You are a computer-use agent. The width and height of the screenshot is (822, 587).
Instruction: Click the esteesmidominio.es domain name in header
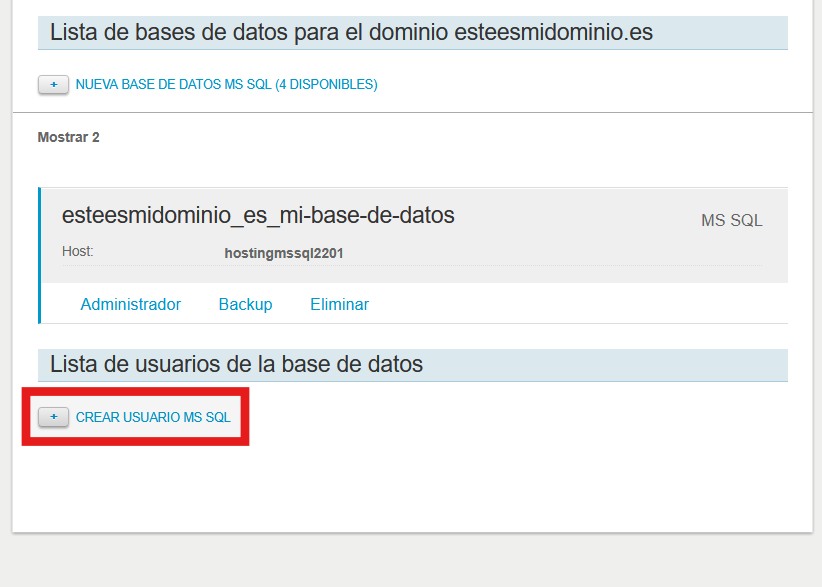(x=553, y=33)
